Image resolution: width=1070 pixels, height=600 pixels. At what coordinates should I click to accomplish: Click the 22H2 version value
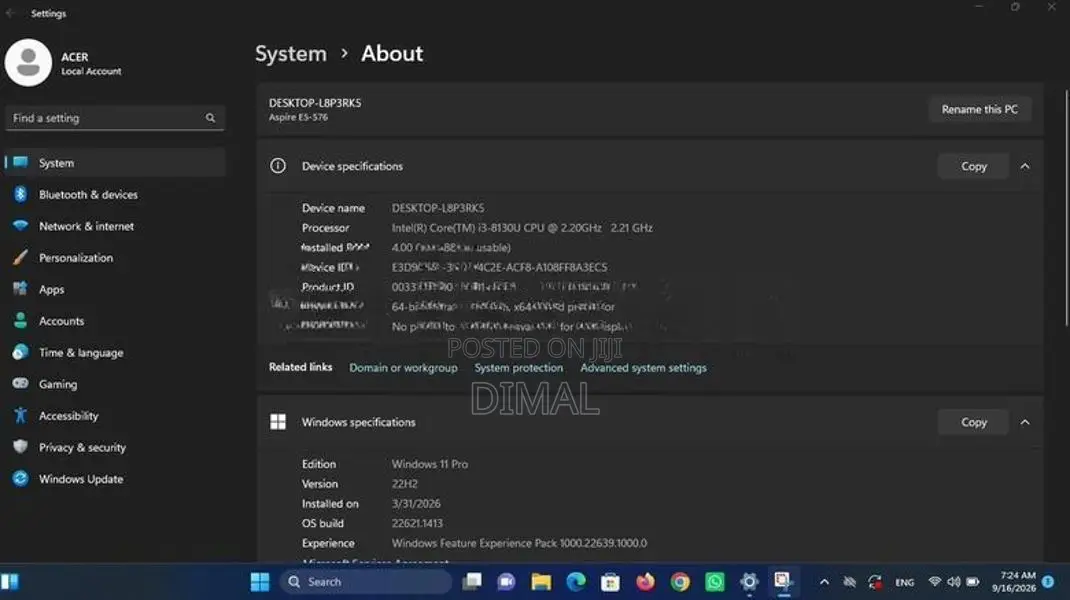[405, 484]
